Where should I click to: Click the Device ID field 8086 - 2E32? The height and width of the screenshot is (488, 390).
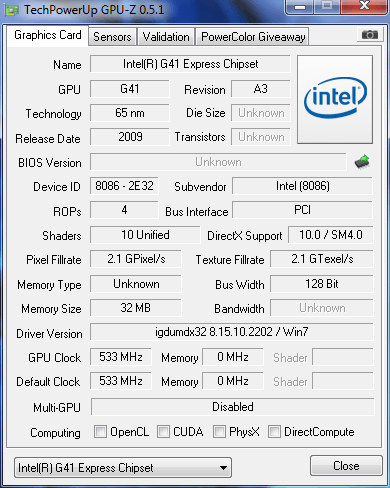(124, 186)
